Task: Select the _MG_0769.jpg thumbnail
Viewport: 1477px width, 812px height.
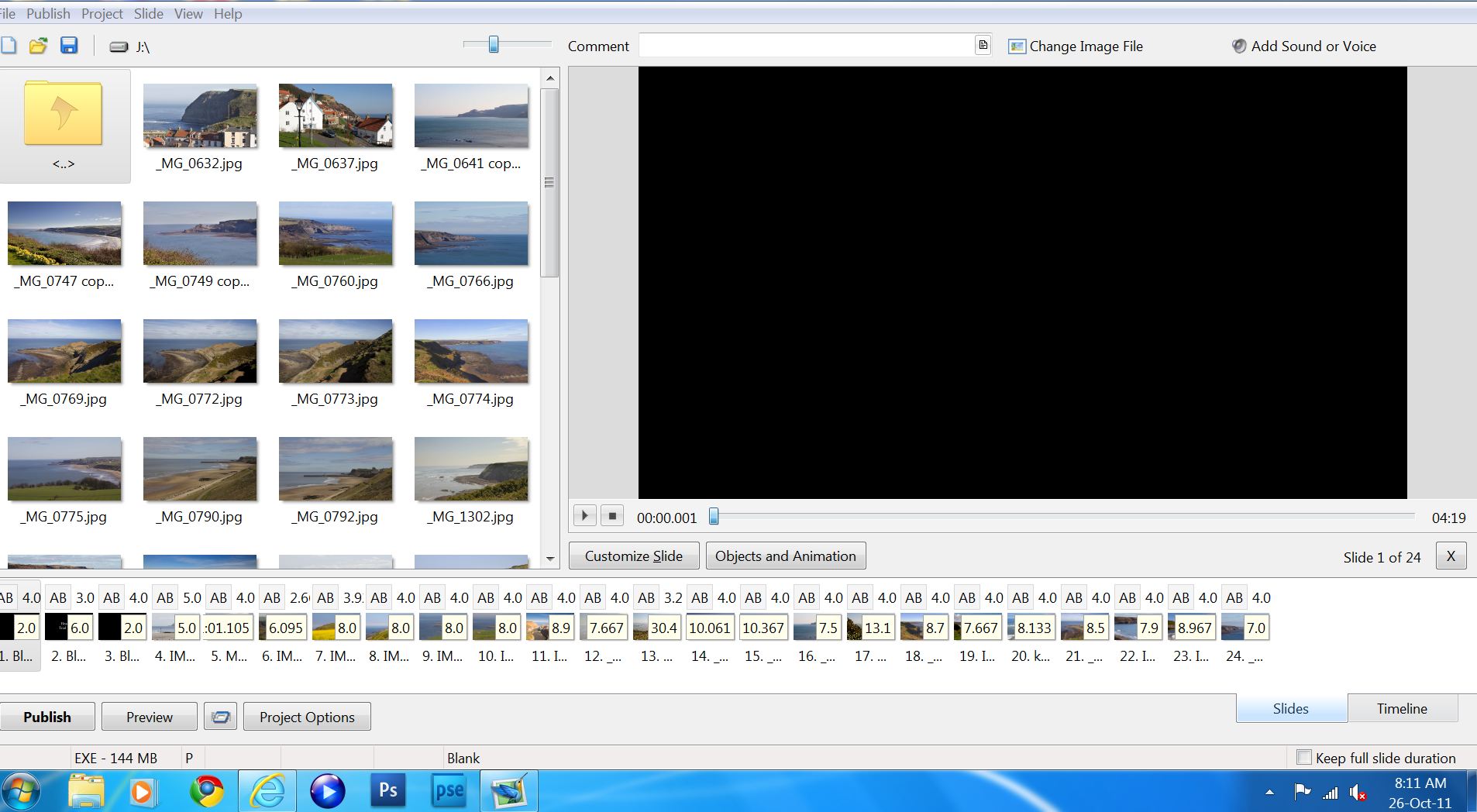Action: (x=64, y=351)
